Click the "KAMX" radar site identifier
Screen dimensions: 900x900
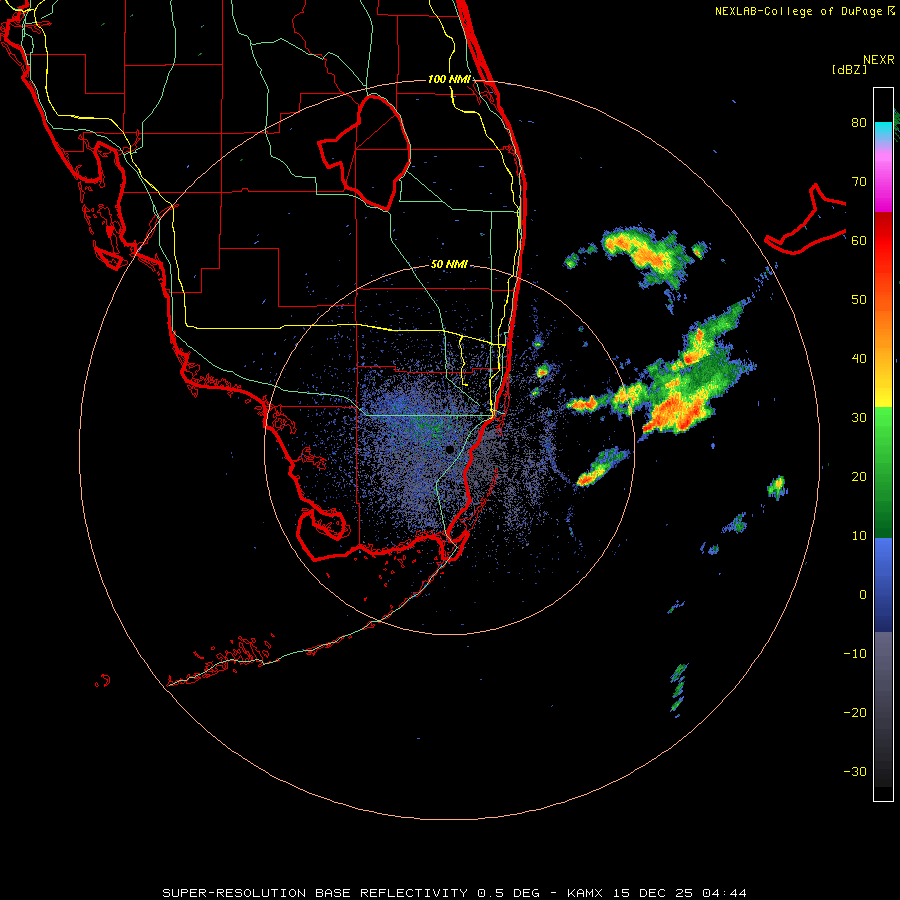(587, 893)
